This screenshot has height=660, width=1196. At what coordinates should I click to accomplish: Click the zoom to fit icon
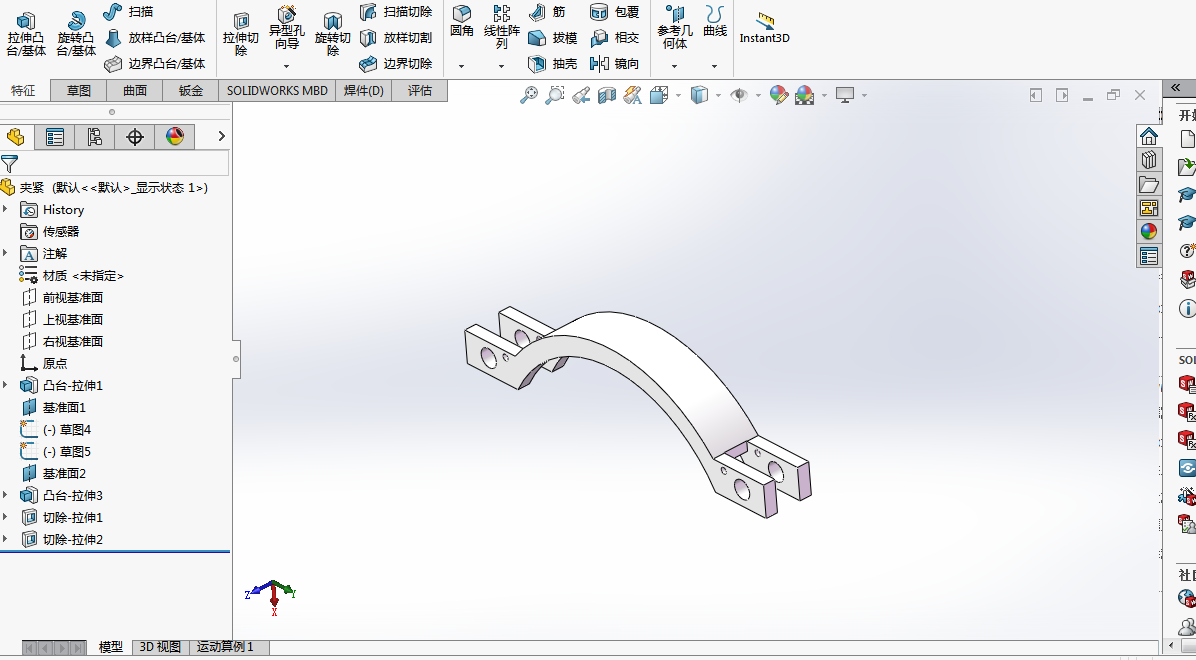coord(529,95)
